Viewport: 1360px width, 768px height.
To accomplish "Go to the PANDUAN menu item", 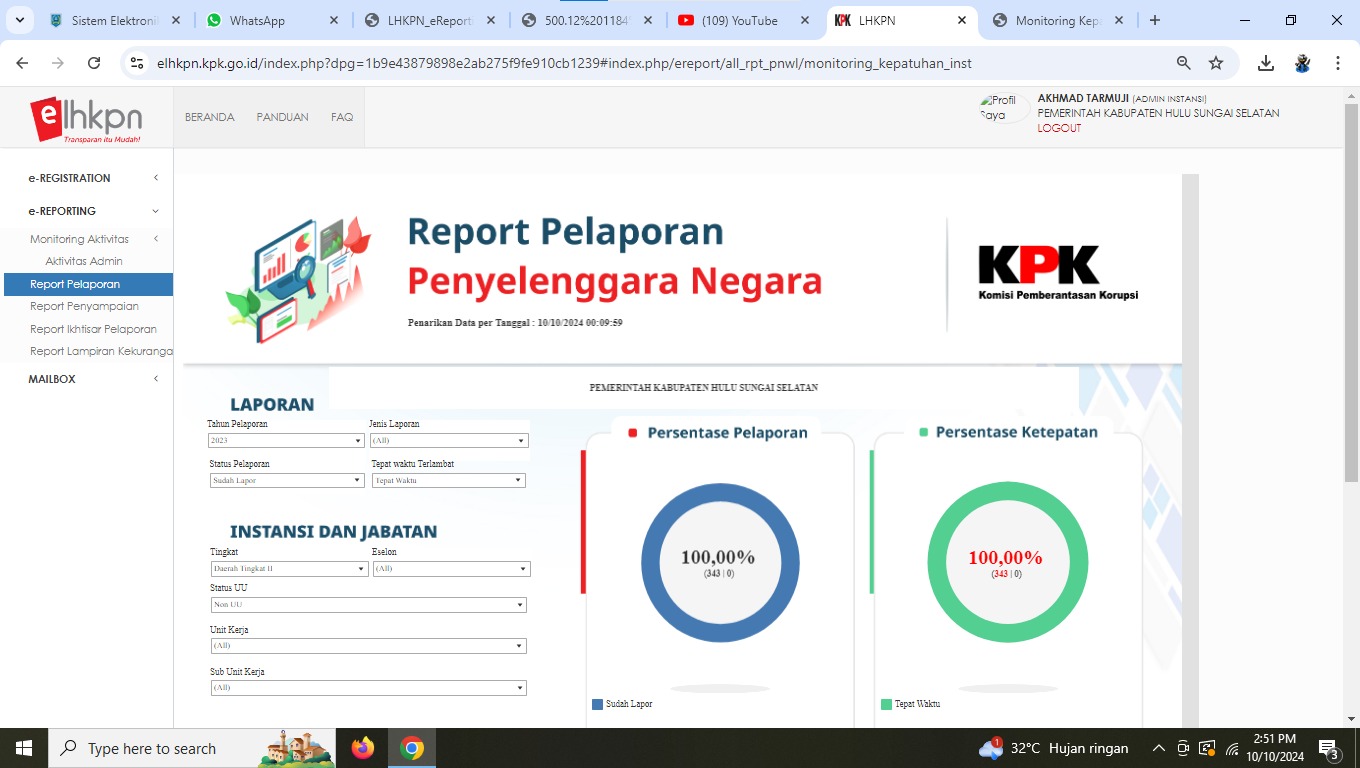I will click(x=282, y=117).
